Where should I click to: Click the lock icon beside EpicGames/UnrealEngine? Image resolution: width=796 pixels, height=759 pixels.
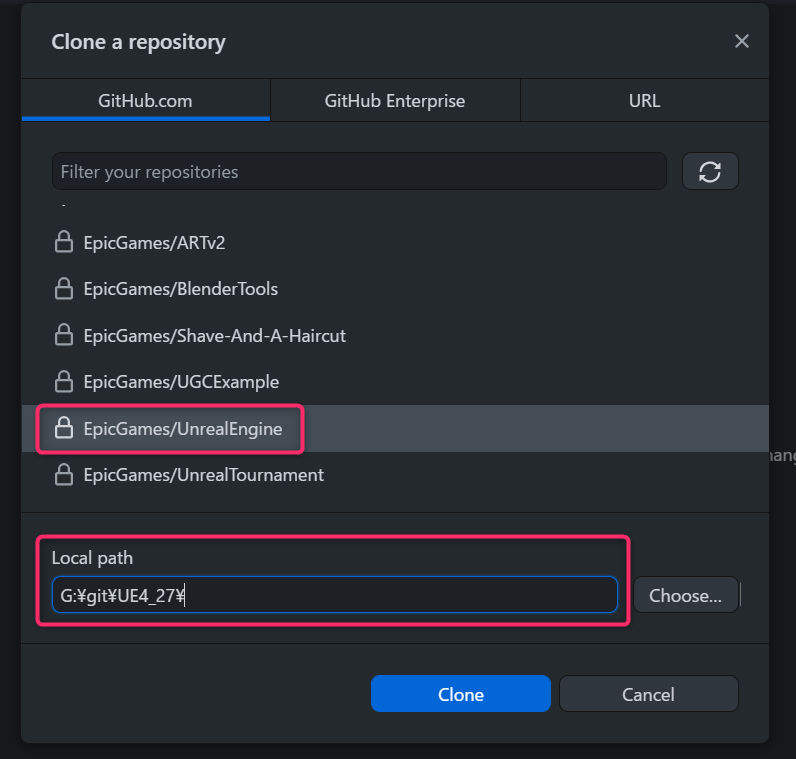point(64,428)
